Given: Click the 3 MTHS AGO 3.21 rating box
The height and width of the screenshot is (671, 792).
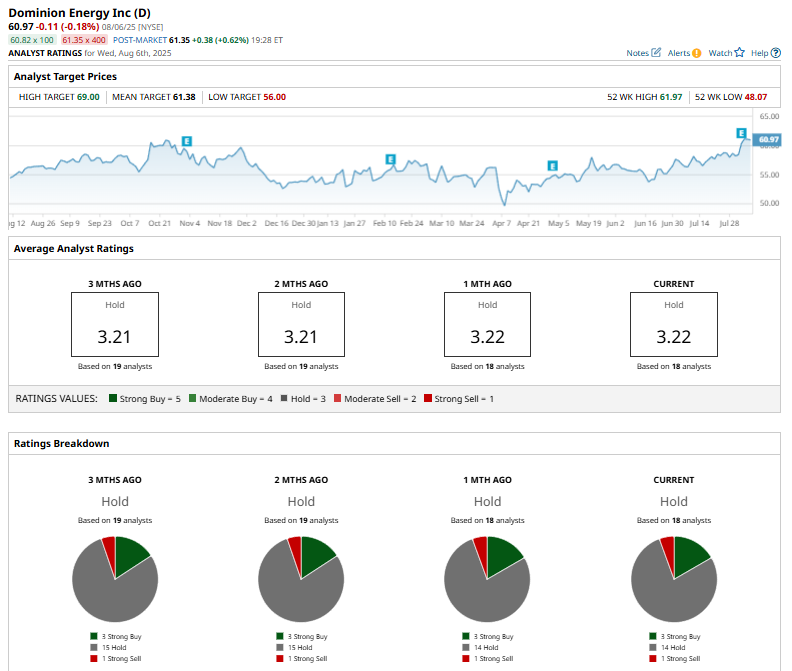Looking at the screenshot, I should [x=115, y=324].
